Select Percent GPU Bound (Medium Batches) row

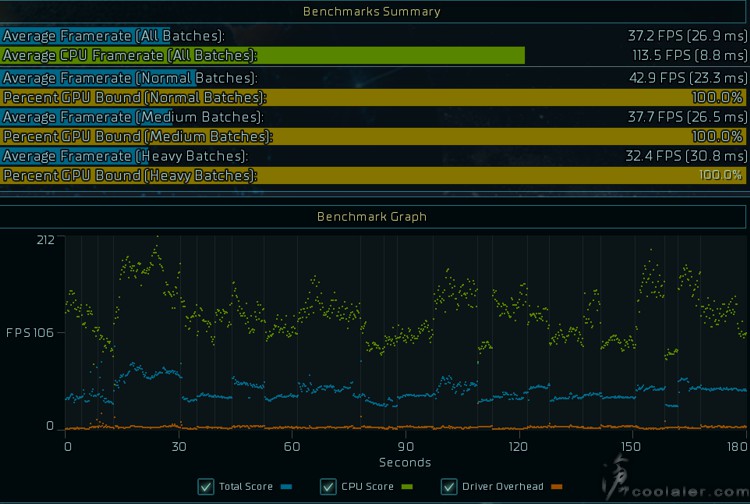373,137
